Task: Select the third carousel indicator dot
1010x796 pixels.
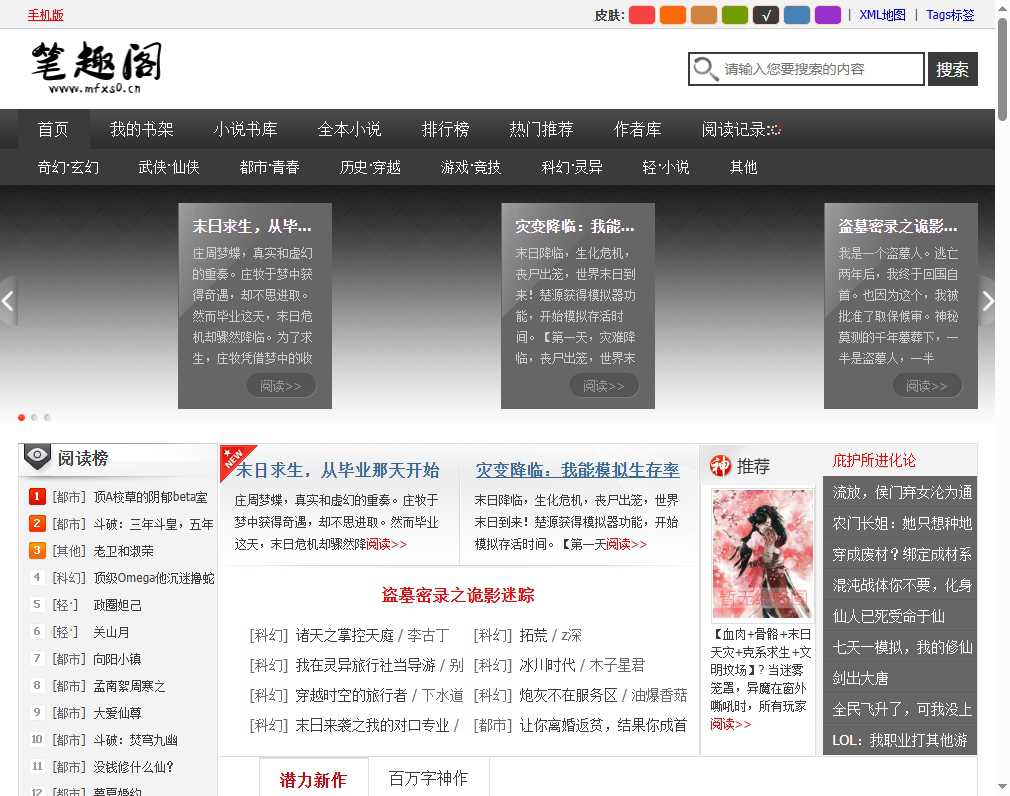Action: tap(45, 417)
